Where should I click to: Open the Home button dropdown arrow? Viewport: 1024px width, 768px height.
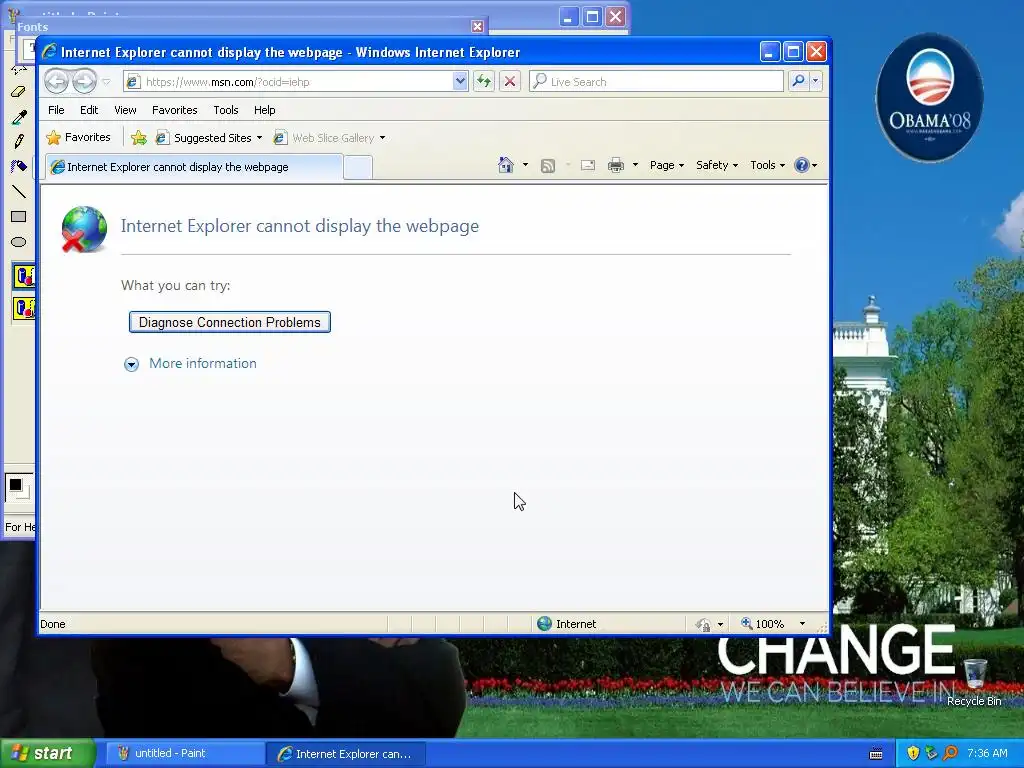(x=525, y=165)
